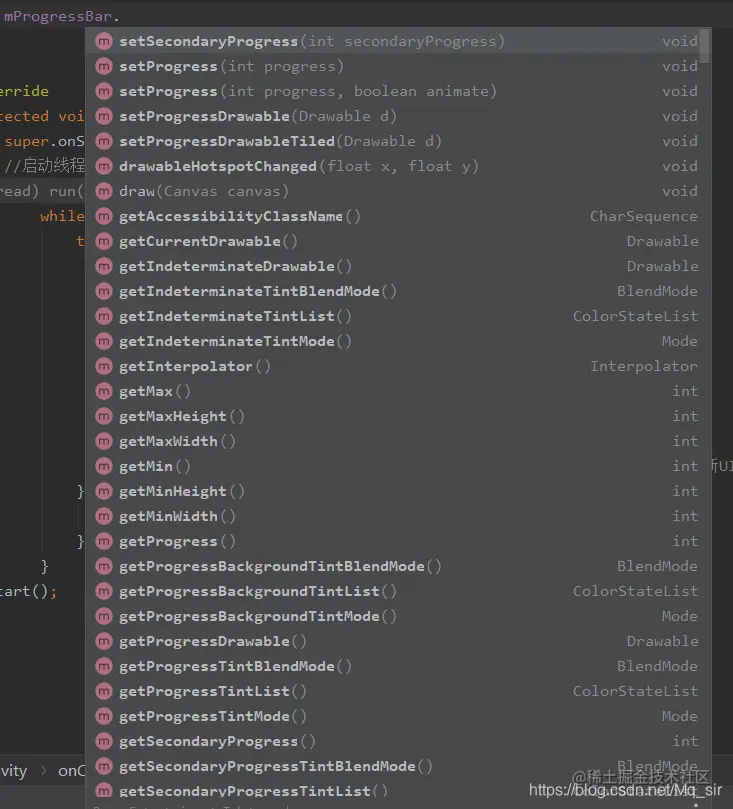Click method icon beside getProgressBackgroundTintMode
The height and width of the screenshot is (809, 733).
(104, 616)
